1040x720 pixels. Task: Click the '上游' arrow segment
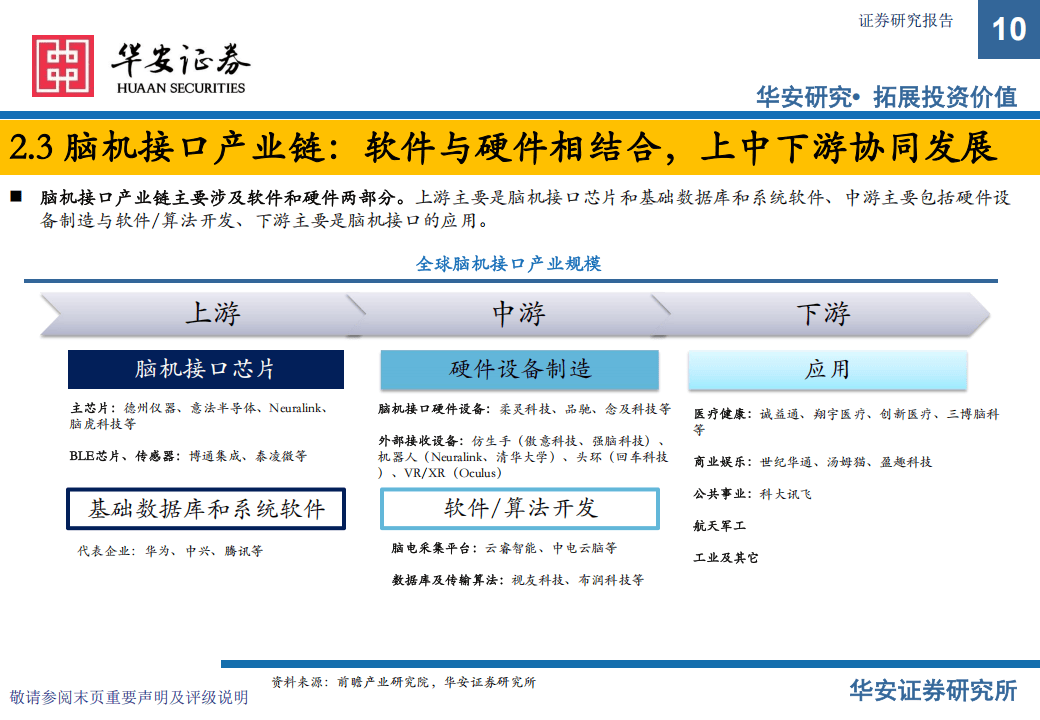(x=202, y=314)
